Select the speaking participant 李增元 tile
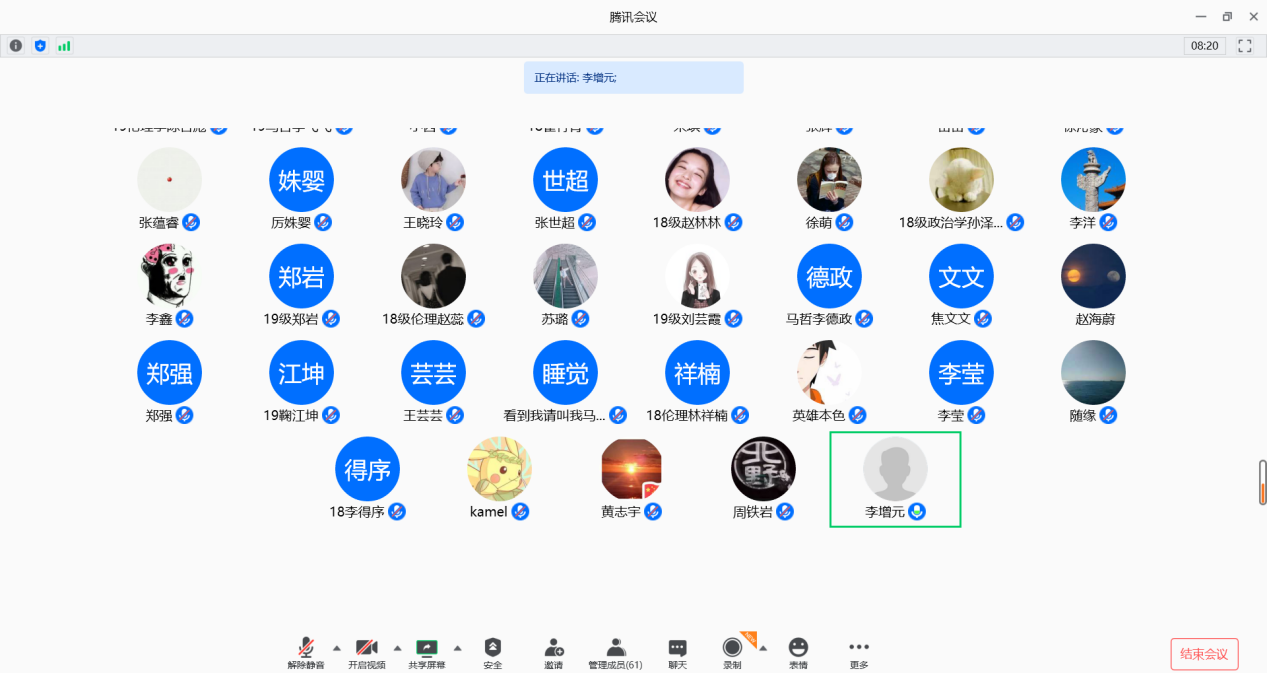1267x673 pixels. click(x=895, y=479)
